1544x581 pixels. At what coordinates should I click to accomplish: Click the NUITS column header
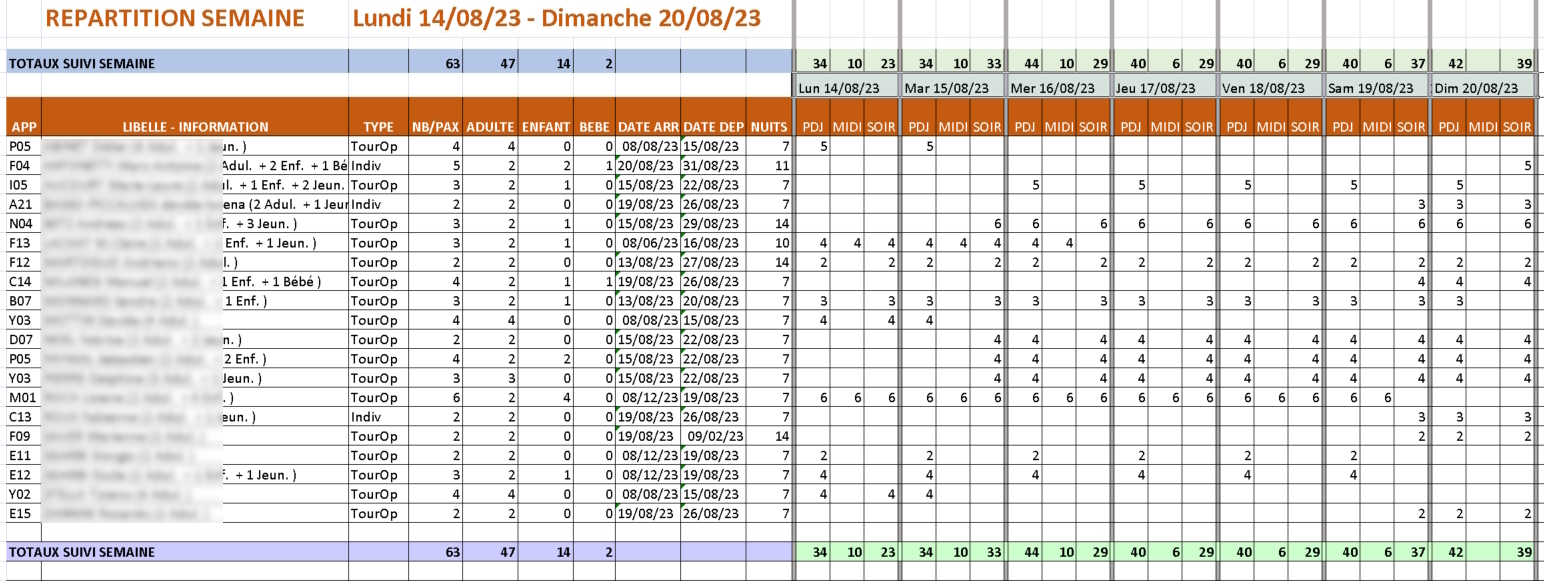[x=768, y=127]
